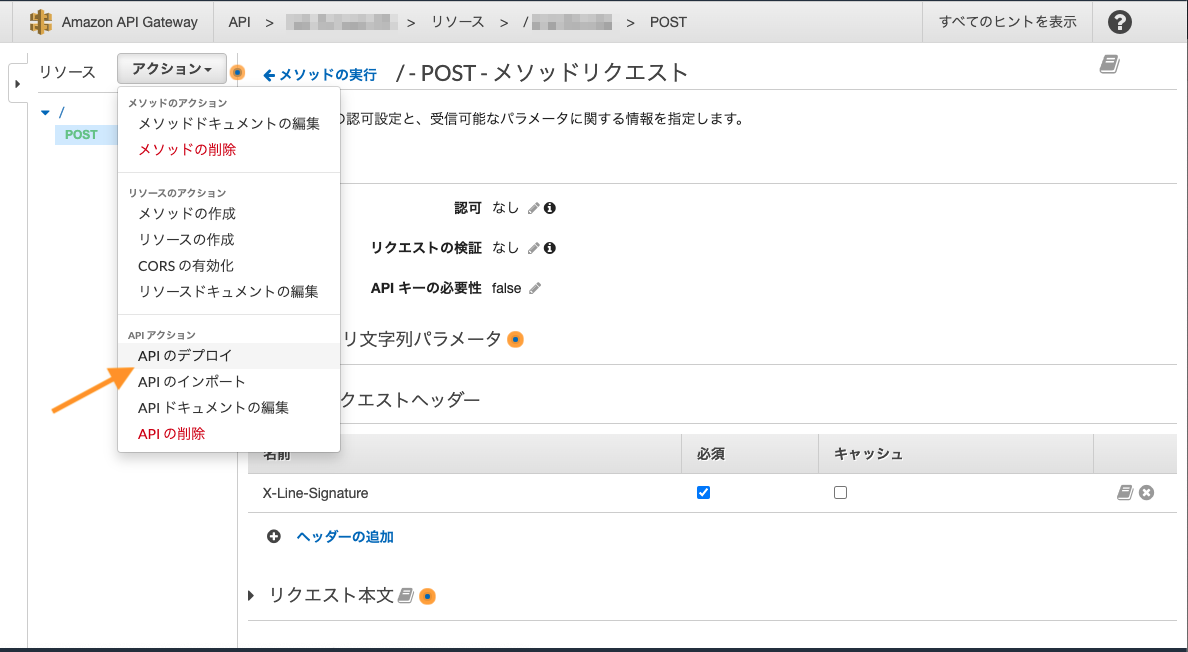The image size is (1188, 652).
Task: Expand the リクエスト本文 section
Action: tap(252, 596)
